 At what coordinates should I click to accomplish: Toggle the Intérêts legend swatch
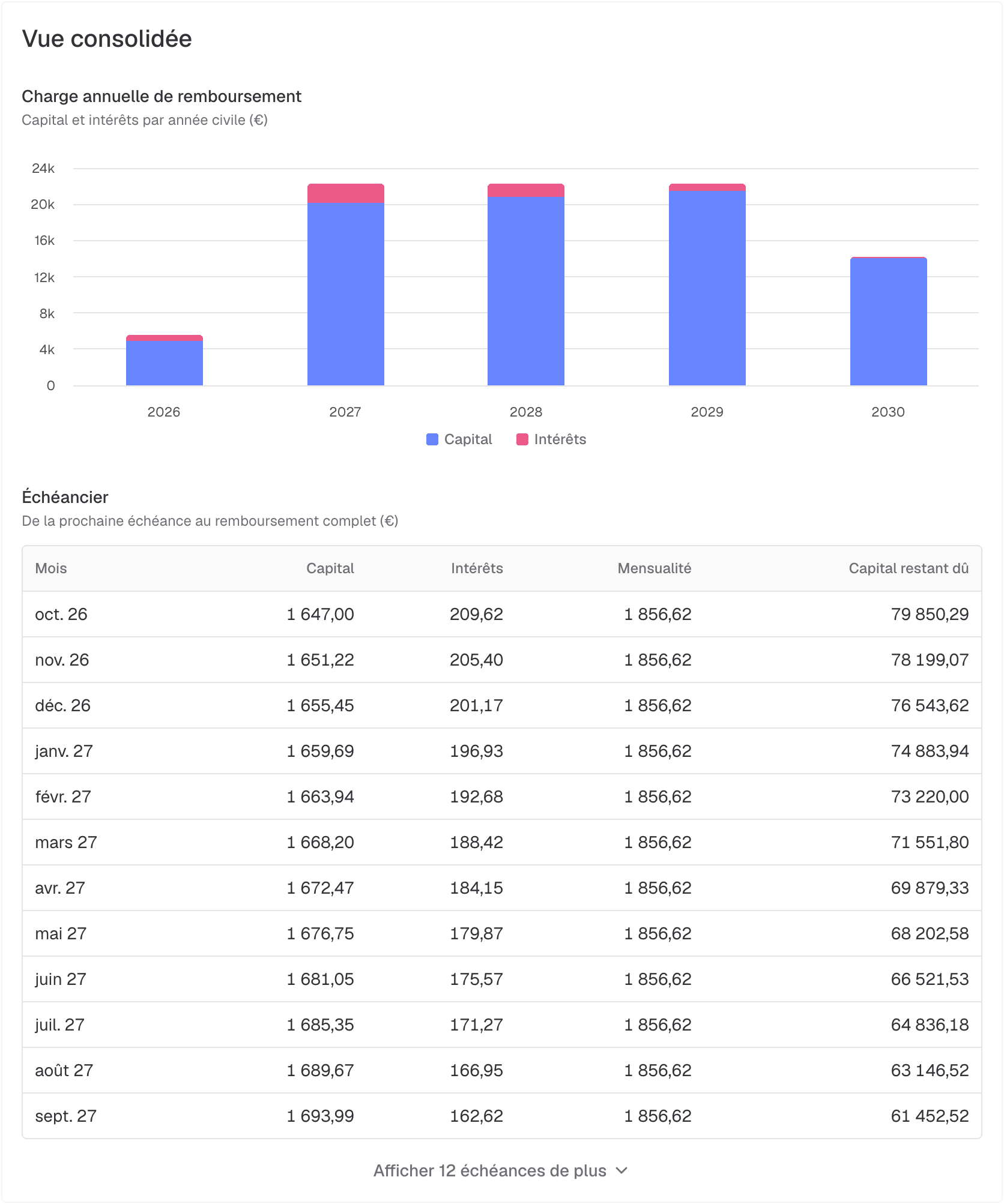522,439
